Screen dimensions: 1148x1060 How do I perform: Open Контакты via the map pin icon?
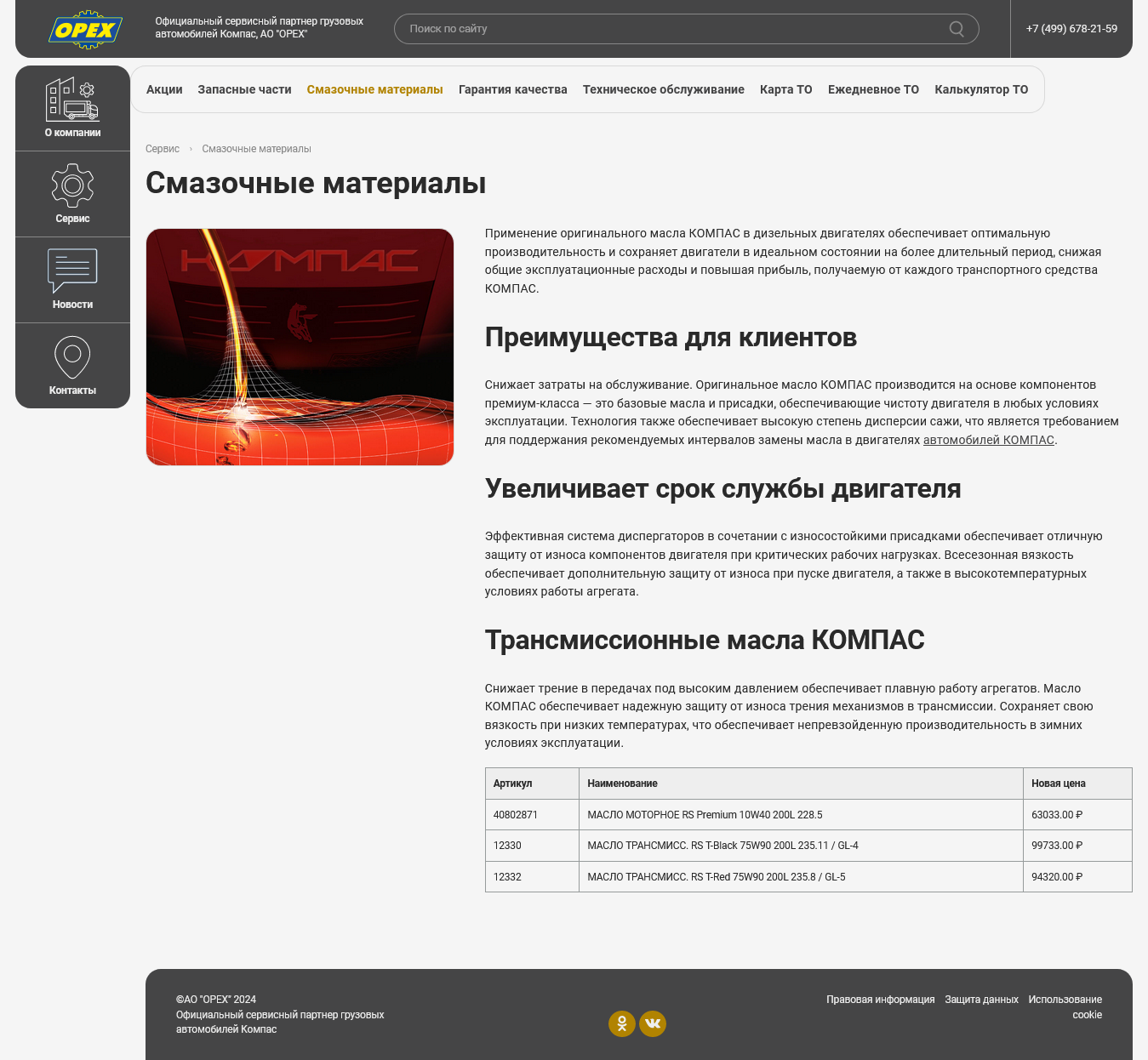point(72,357)
